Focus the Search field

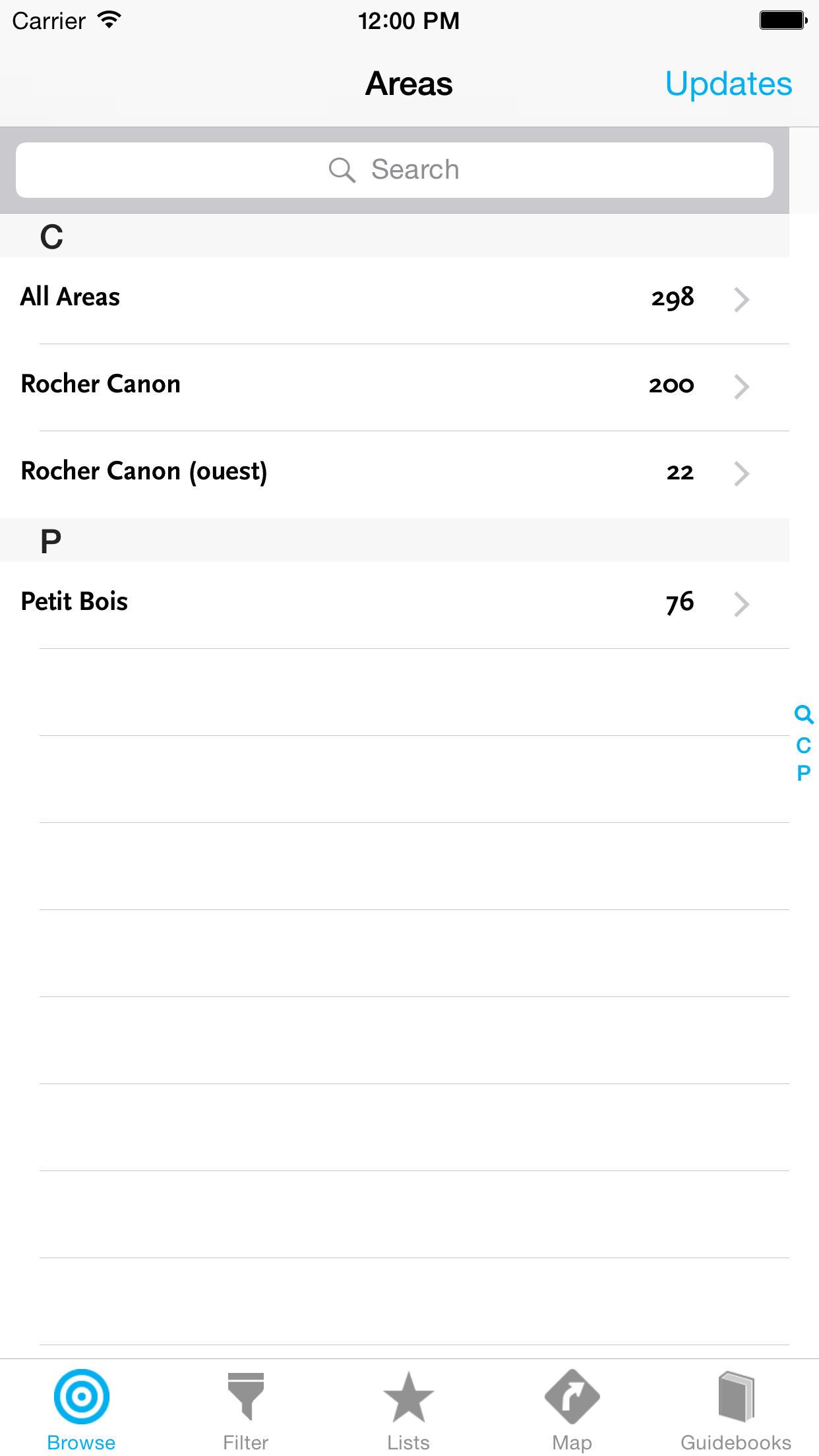[394, 170]
